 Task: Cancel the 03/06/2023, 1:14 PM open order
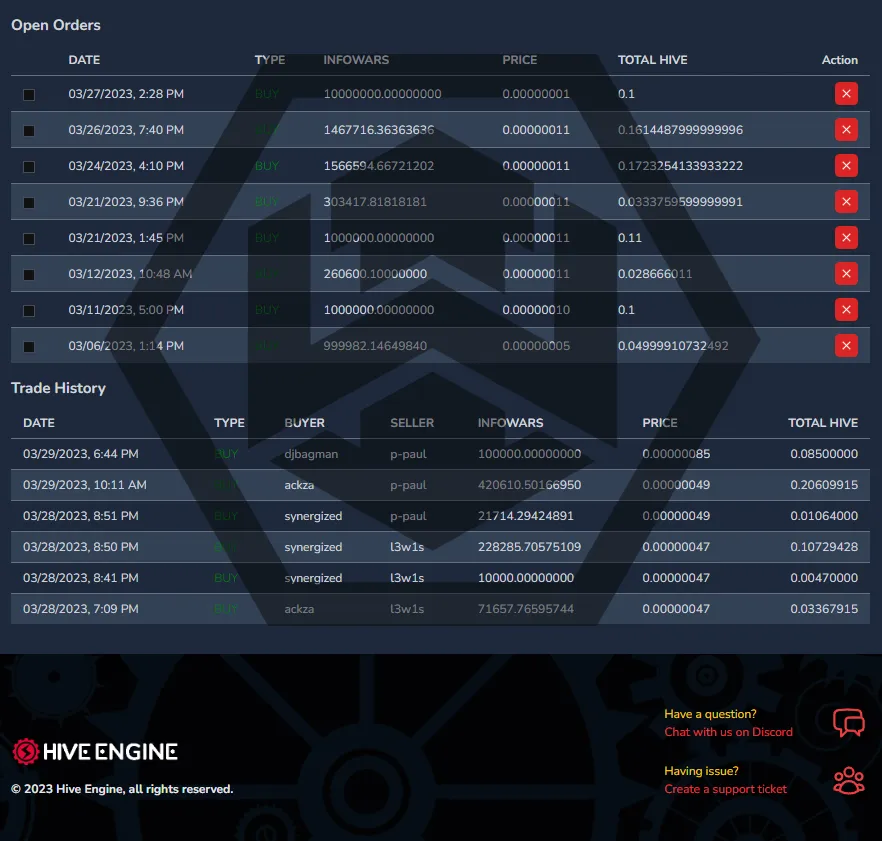tap(846, 346)
